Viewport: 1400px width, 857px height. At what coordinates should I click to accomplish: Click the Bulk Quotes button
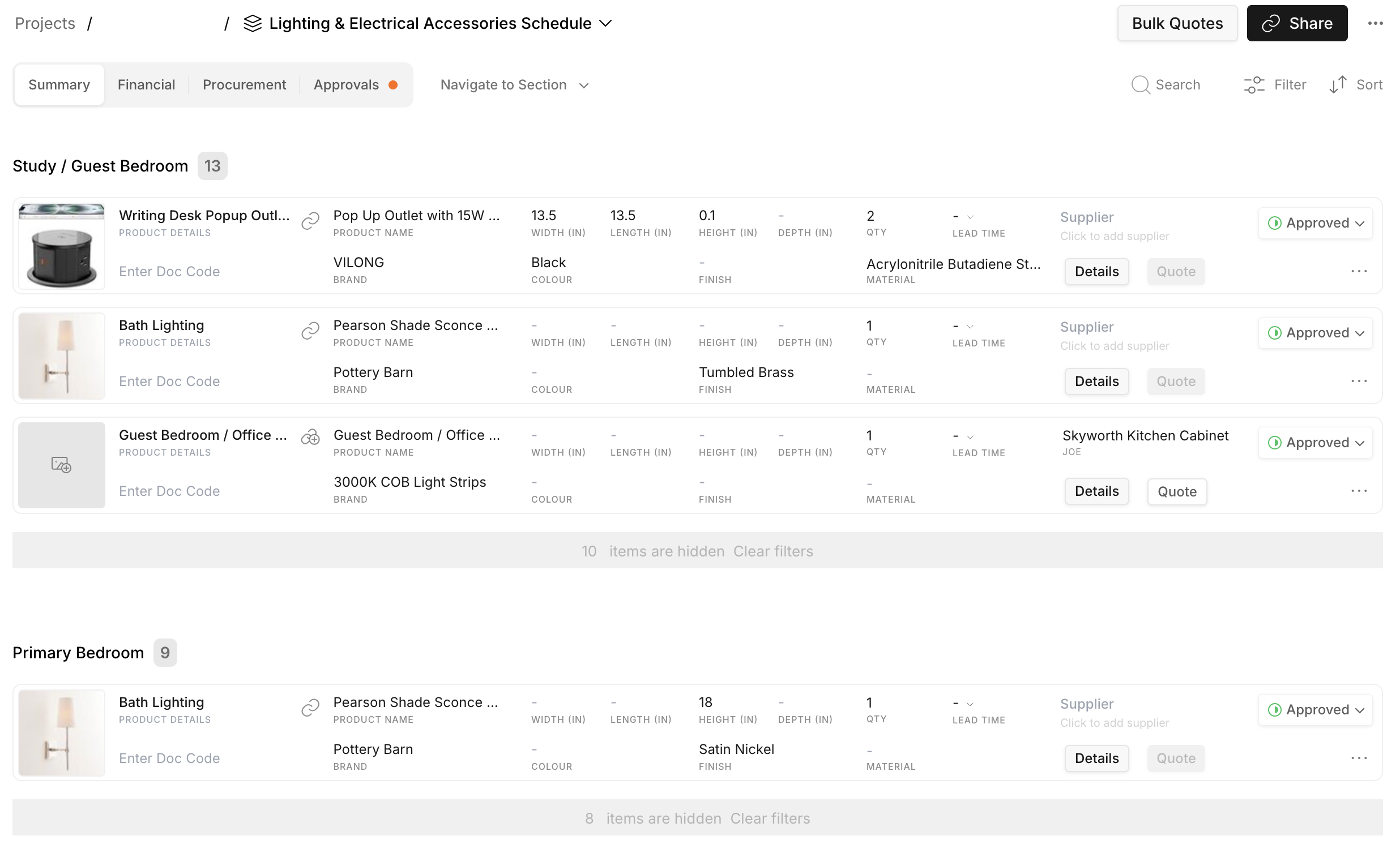pos(1177,23)
